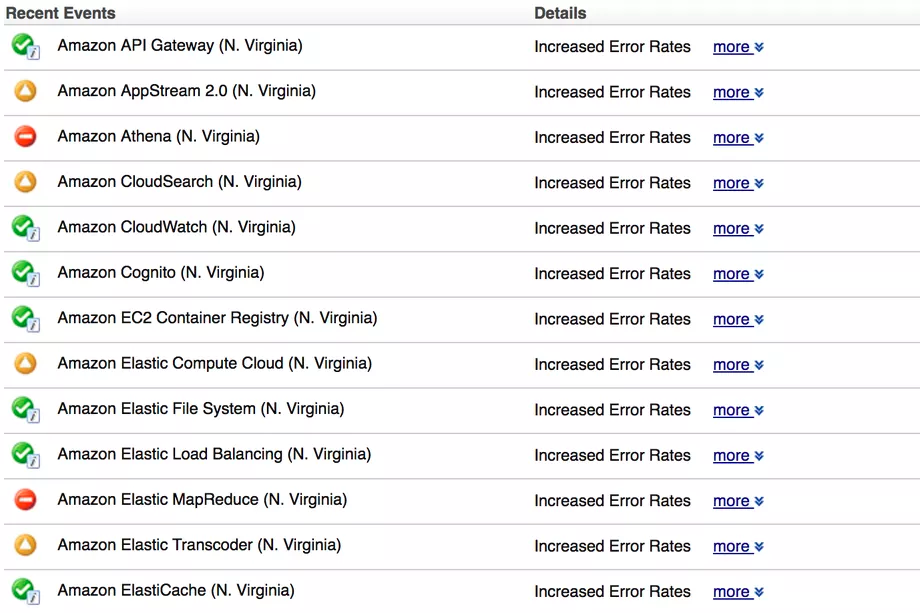The height and width of the screenshot is (613, 920).
Task: Show more details for Amazon Cognito
Action: point(738,274)
